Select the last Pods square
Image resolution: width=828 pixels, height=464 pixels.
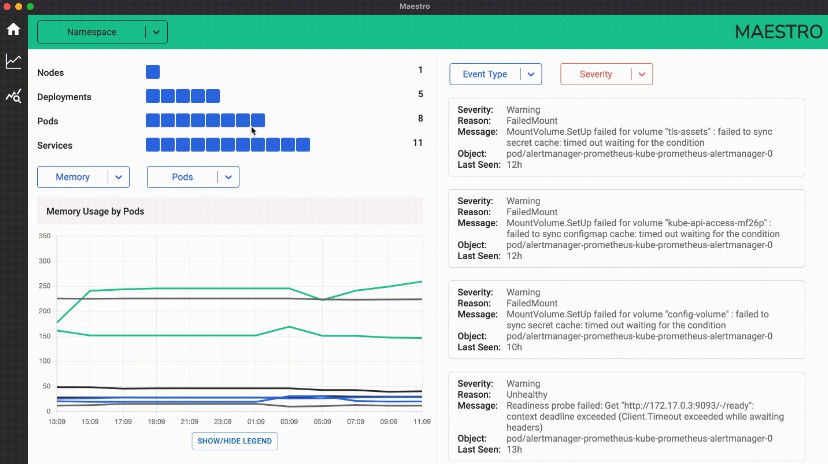point(258,120)
